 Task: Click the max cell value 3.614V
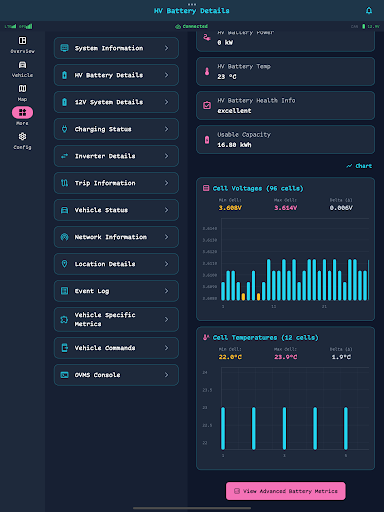pos(286,208)
